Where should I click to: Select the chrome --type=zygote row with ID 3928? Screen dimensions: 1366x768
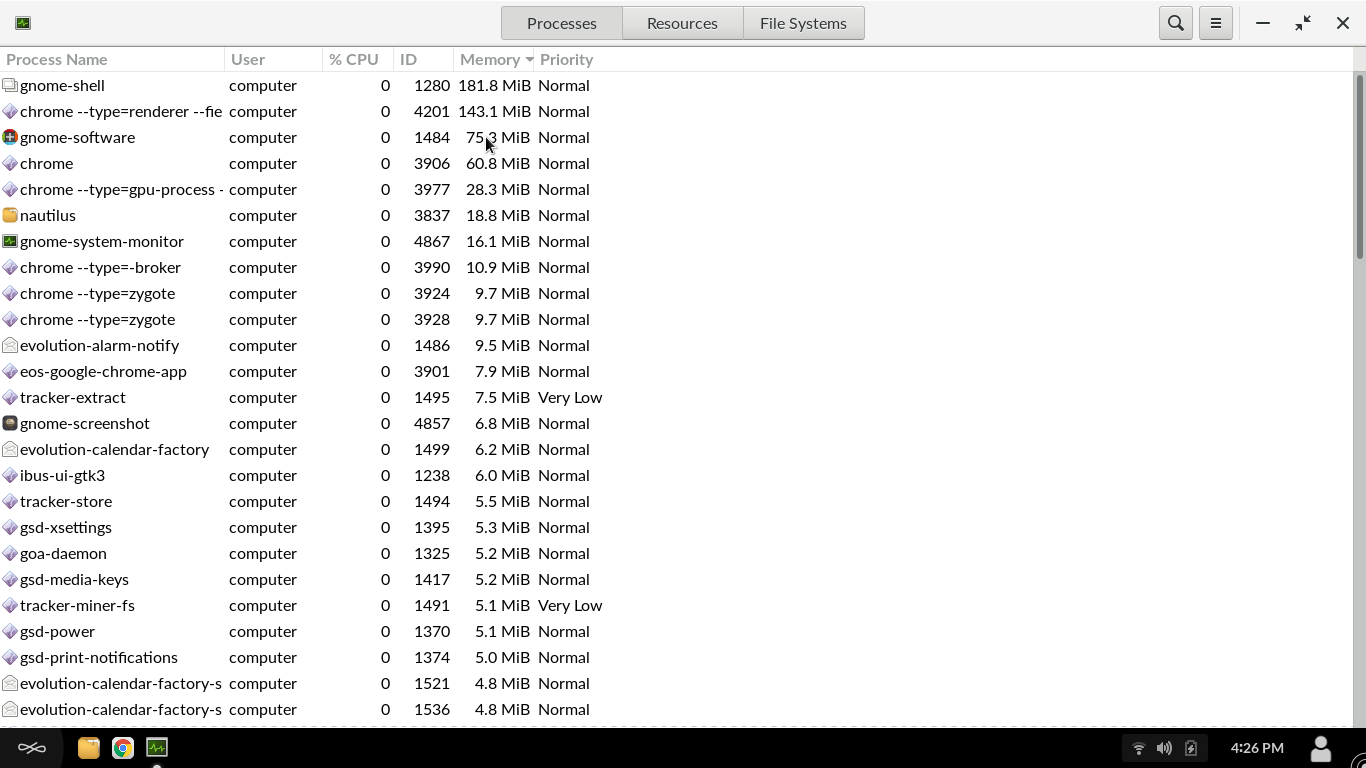click(677, 319)
